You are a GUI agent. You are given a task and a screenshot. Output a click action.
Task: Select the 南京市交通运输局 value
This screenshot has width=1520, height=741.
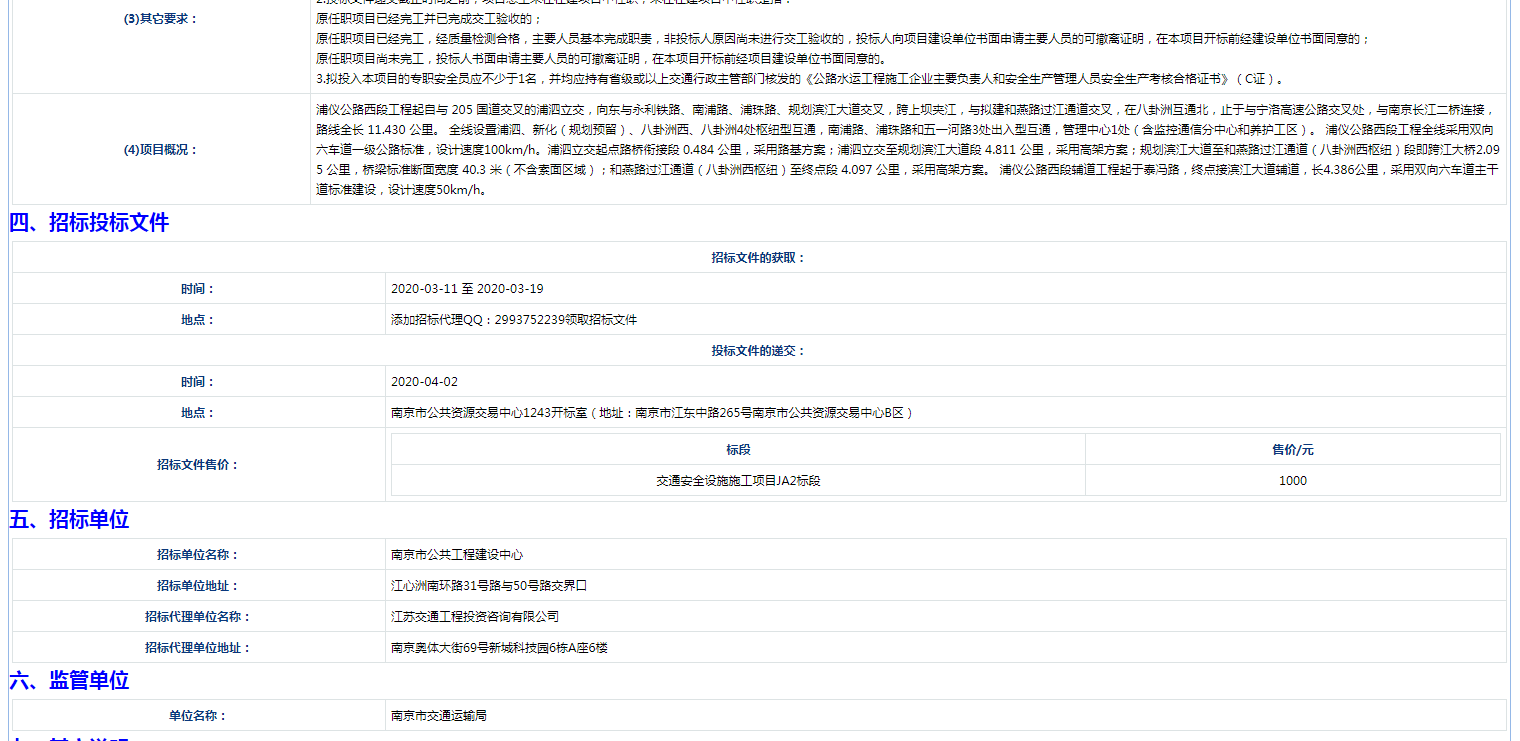click(x=439, y=716)
